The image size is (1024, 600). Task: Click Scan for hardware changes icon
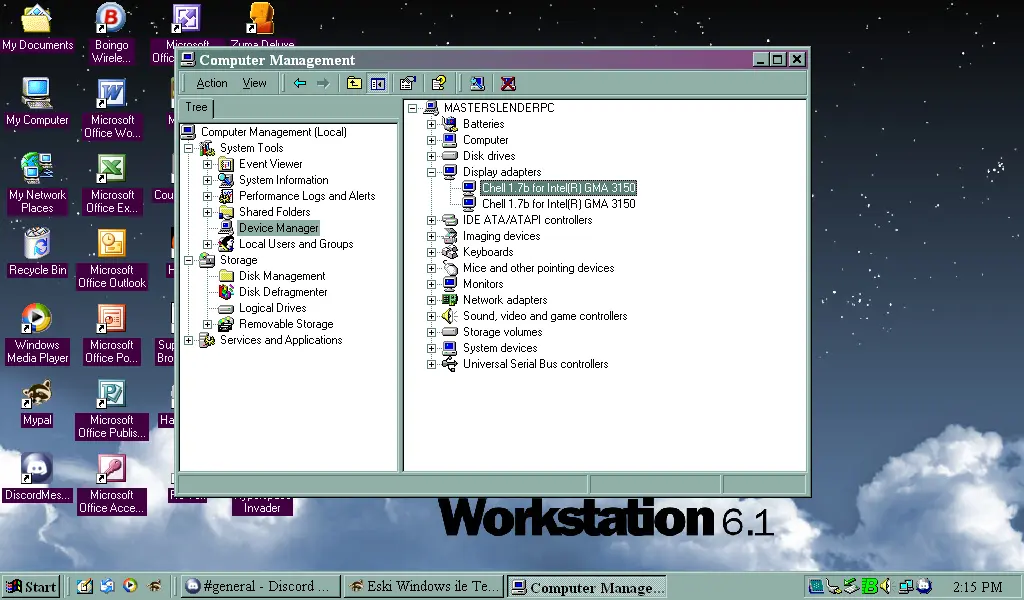(477, 83)
